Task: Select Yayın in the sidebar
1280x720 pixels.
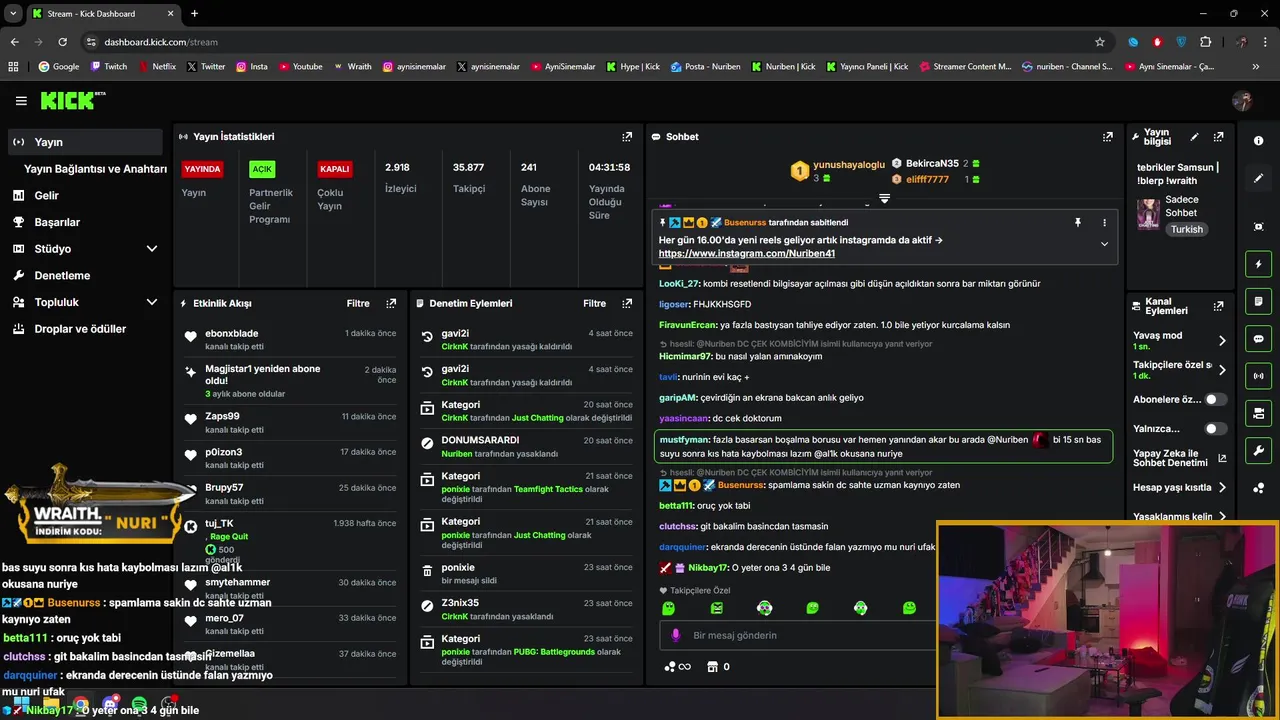Action: (85, 142)
